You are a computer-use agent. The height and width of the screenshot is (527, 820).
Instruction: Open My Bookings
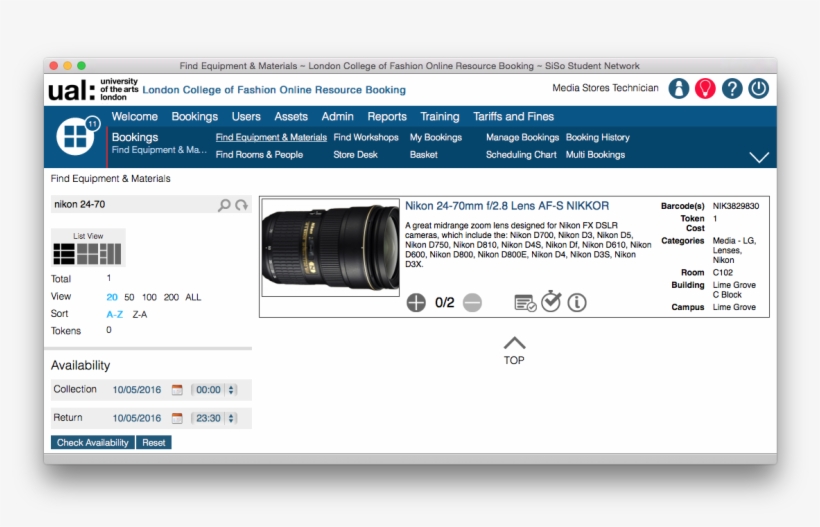(x=436, y=137)
